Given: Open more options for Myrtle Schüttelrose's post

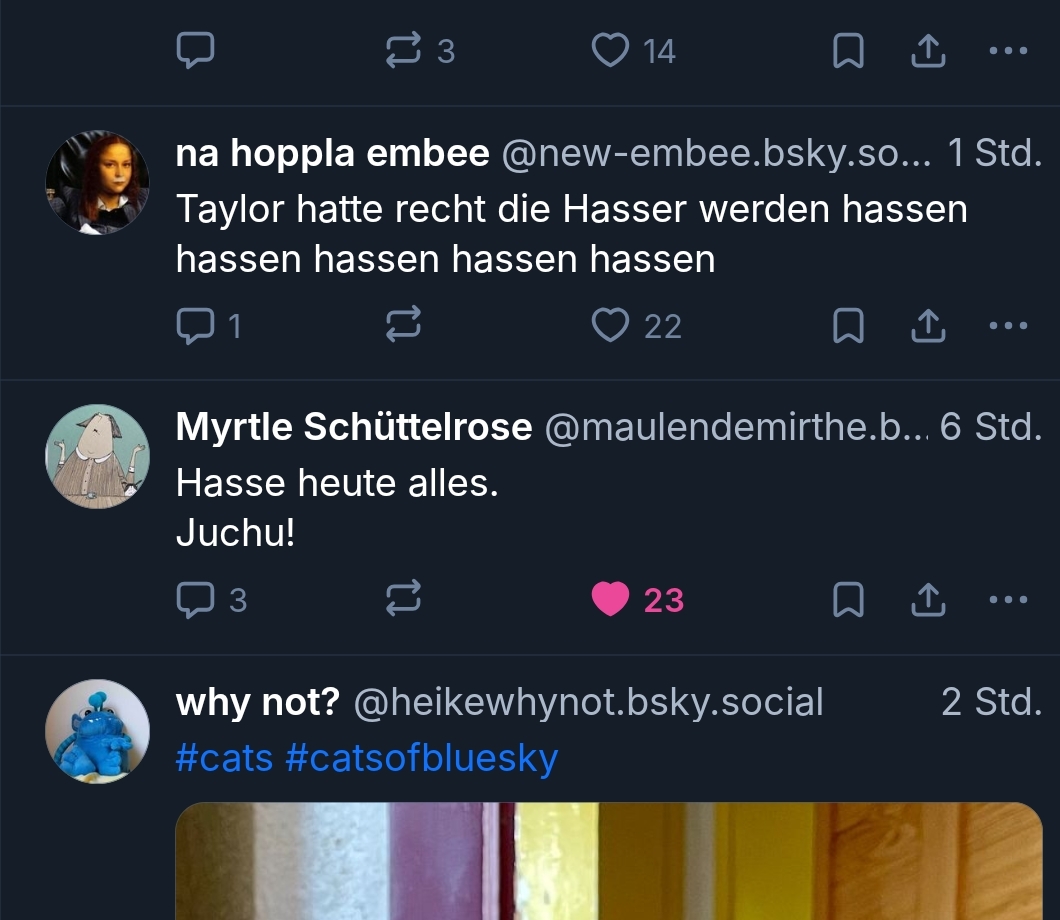Looking at the screenshot, I should tap(1007, 599).
